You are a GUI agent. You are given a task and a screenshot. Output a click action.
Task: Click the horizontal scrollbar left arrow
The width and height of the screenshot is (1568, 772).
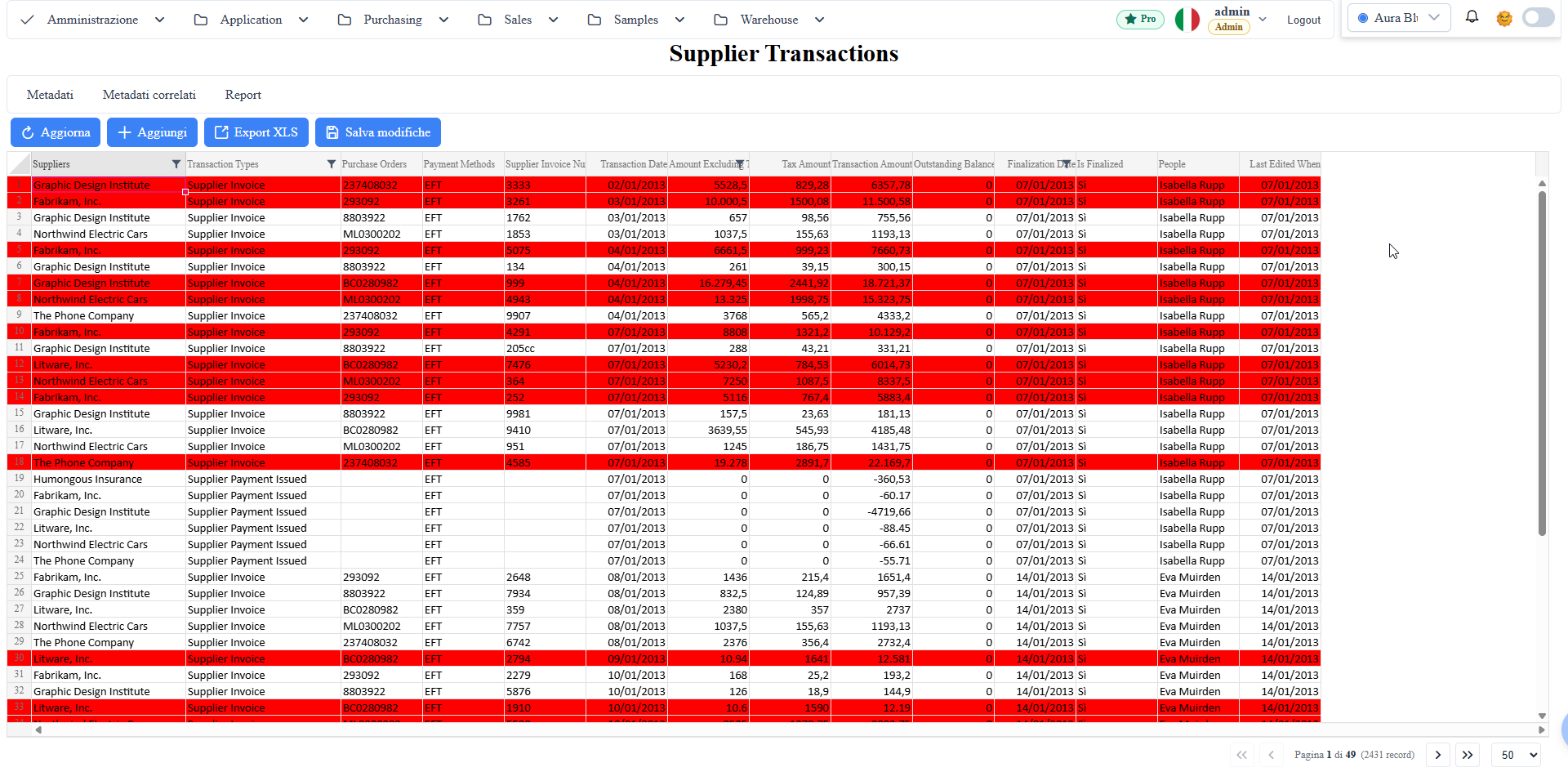pos(38,730)
